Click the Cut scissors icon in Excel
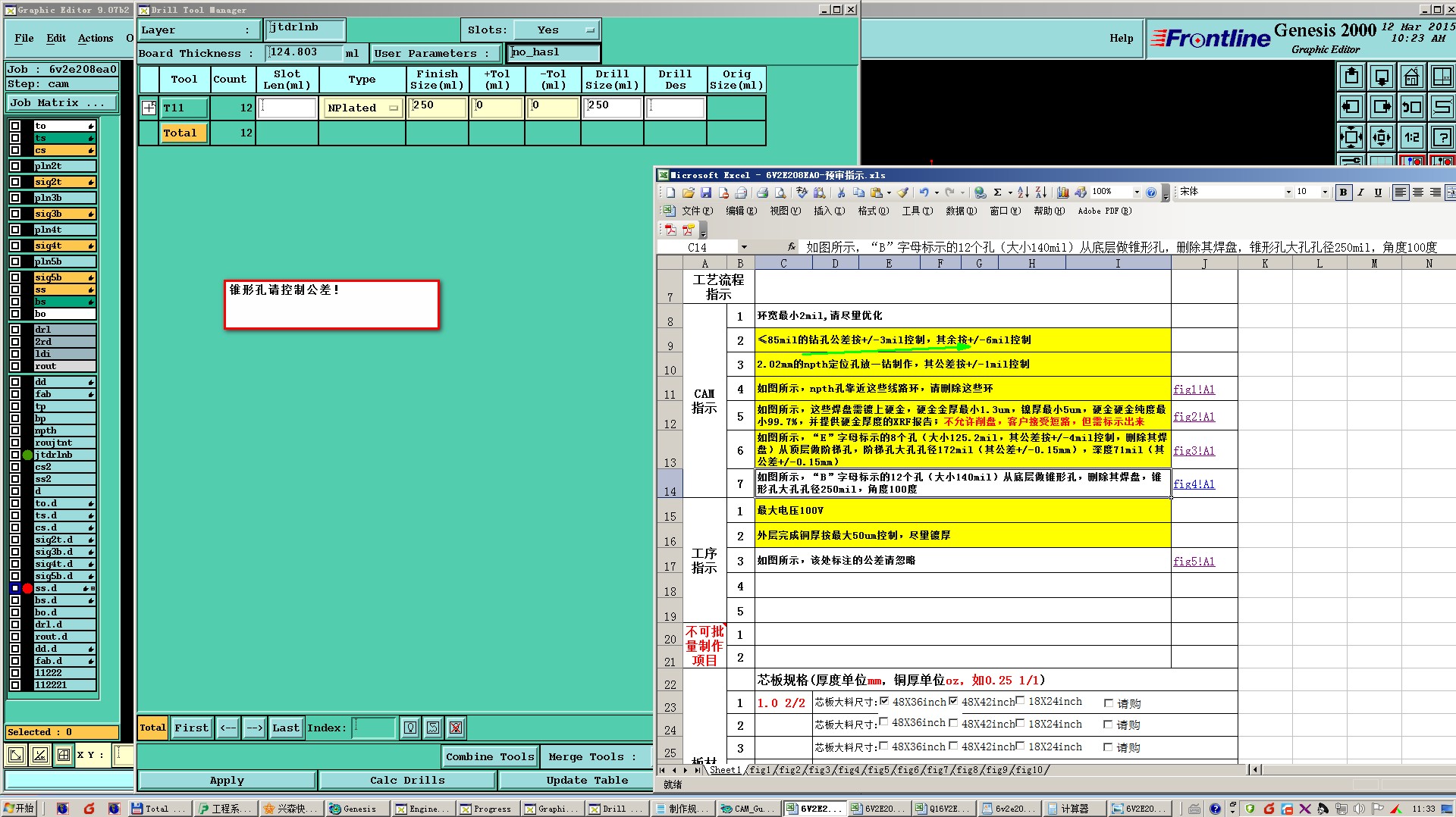The image size is (1456, 817). (841, 193)
